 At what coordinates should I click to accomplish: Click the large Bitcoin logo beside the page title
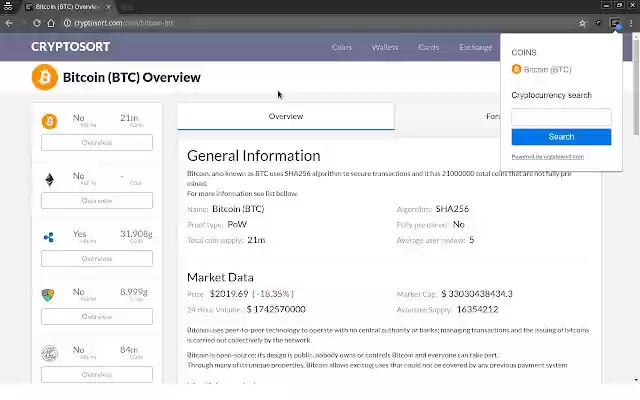point(44,77)
